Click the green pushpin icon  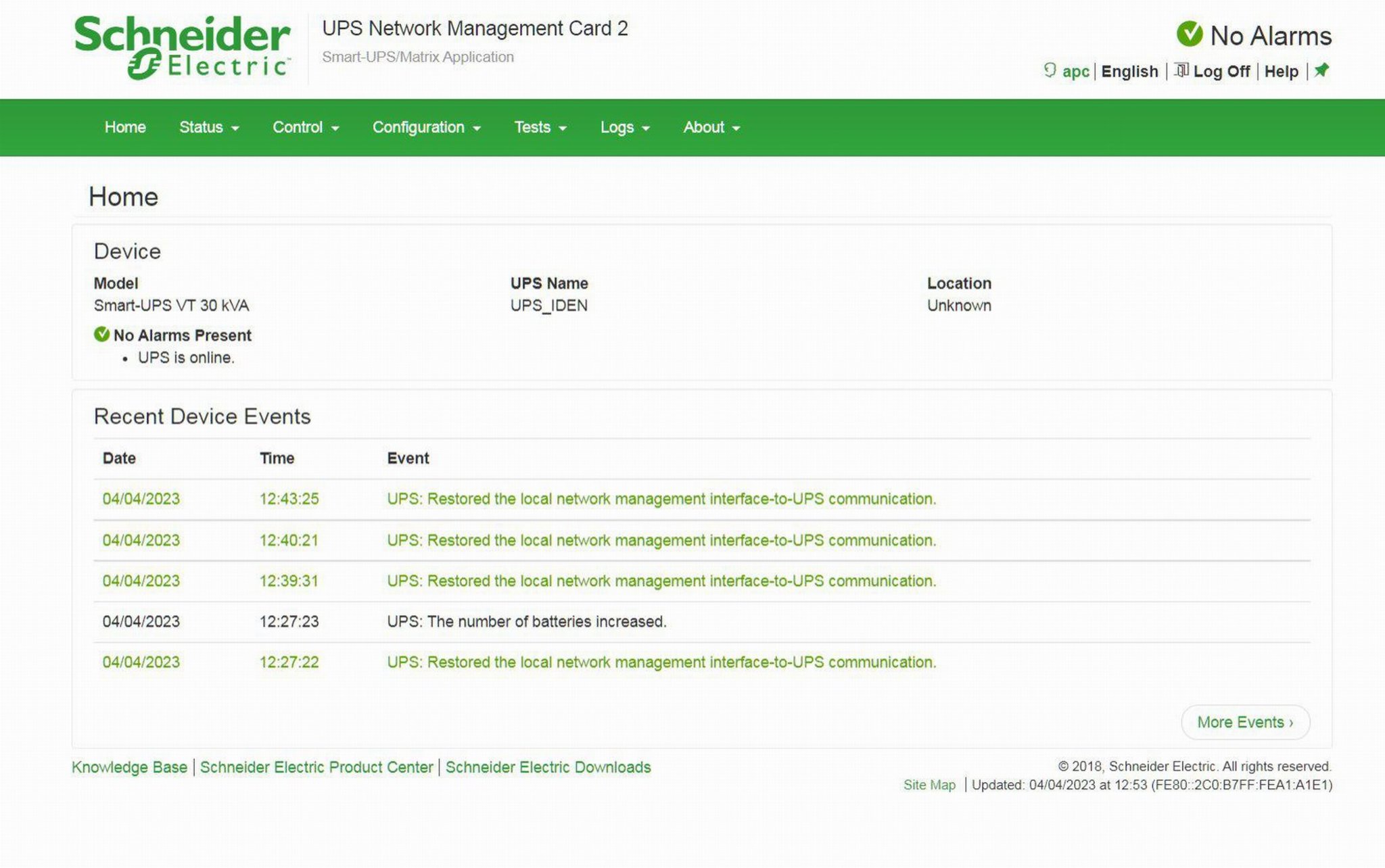click(1321, 70)
